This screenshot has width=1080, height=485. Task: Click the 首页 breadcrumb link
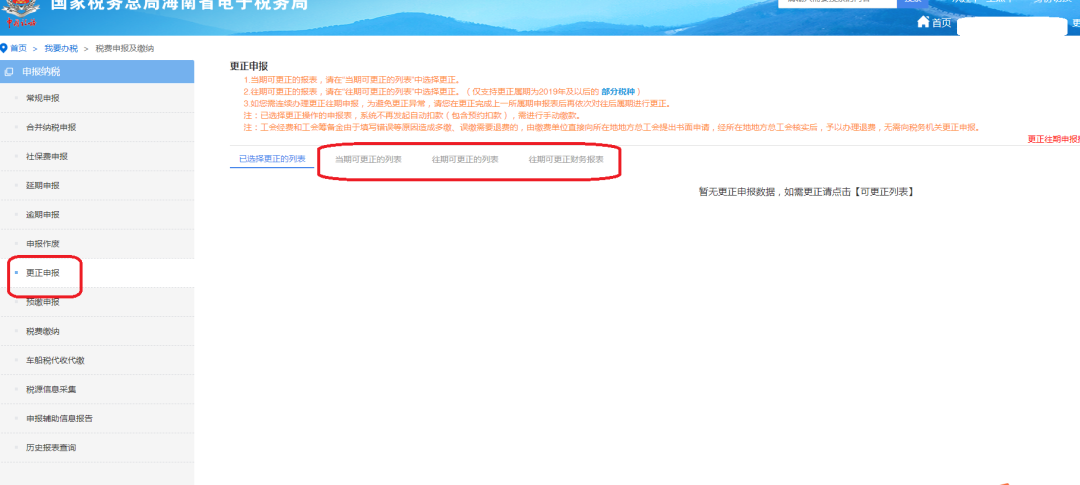pos(19,48)
